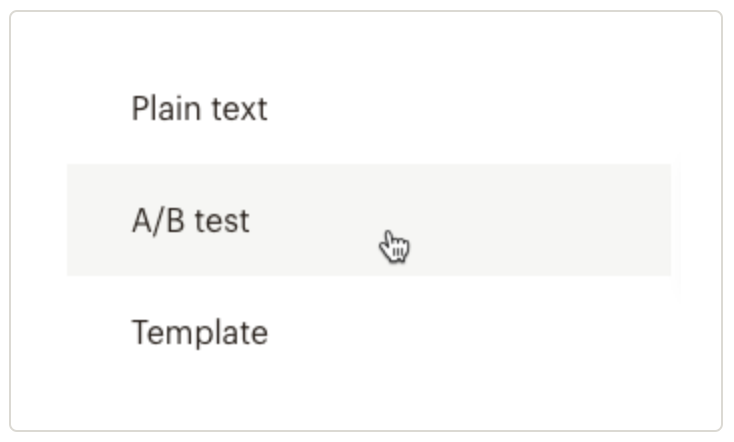The image size is (734, 442).
Task: Start an A/B test campaign
Action: [190, 220]
